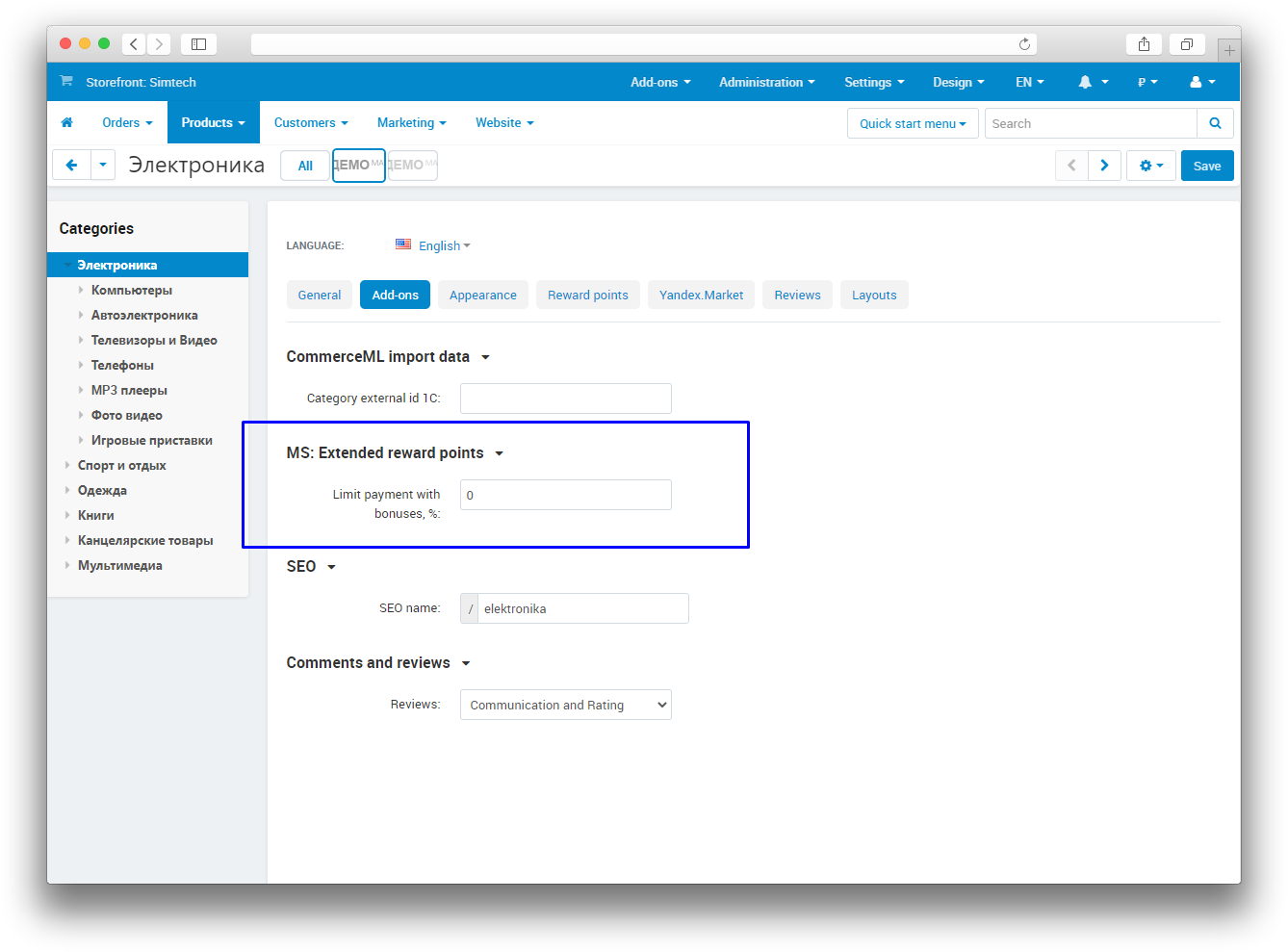
Task: Click the Save button
Action: pos(1206,166)
